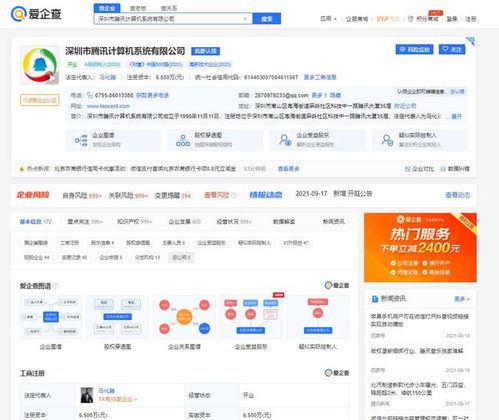Screen dimensions: 499x420
Task: Click the 企业对比 compare icon
Action: coord(407,169)
